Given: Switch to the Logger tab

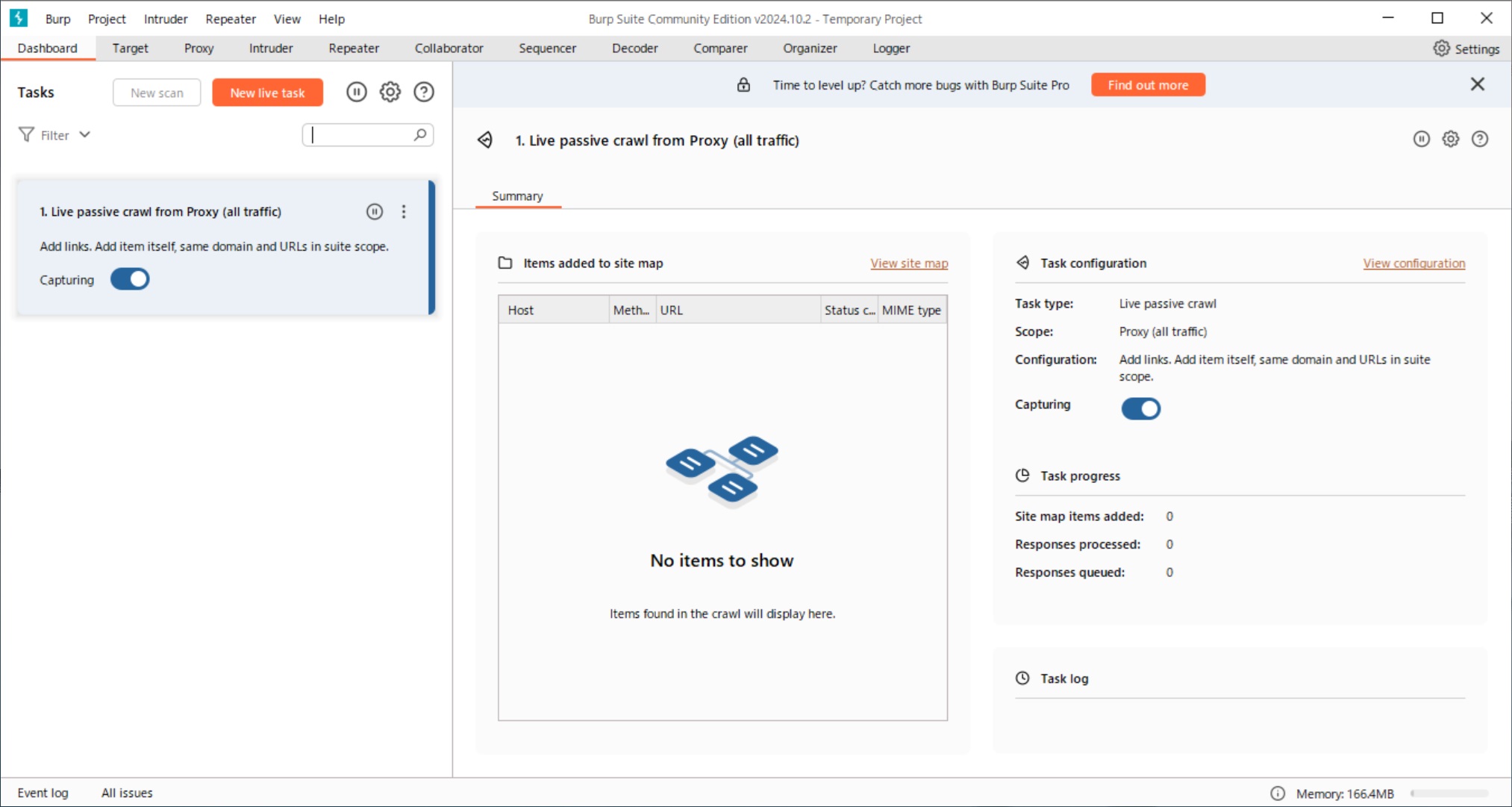Looking at the screenshot, I should [891, 48].
